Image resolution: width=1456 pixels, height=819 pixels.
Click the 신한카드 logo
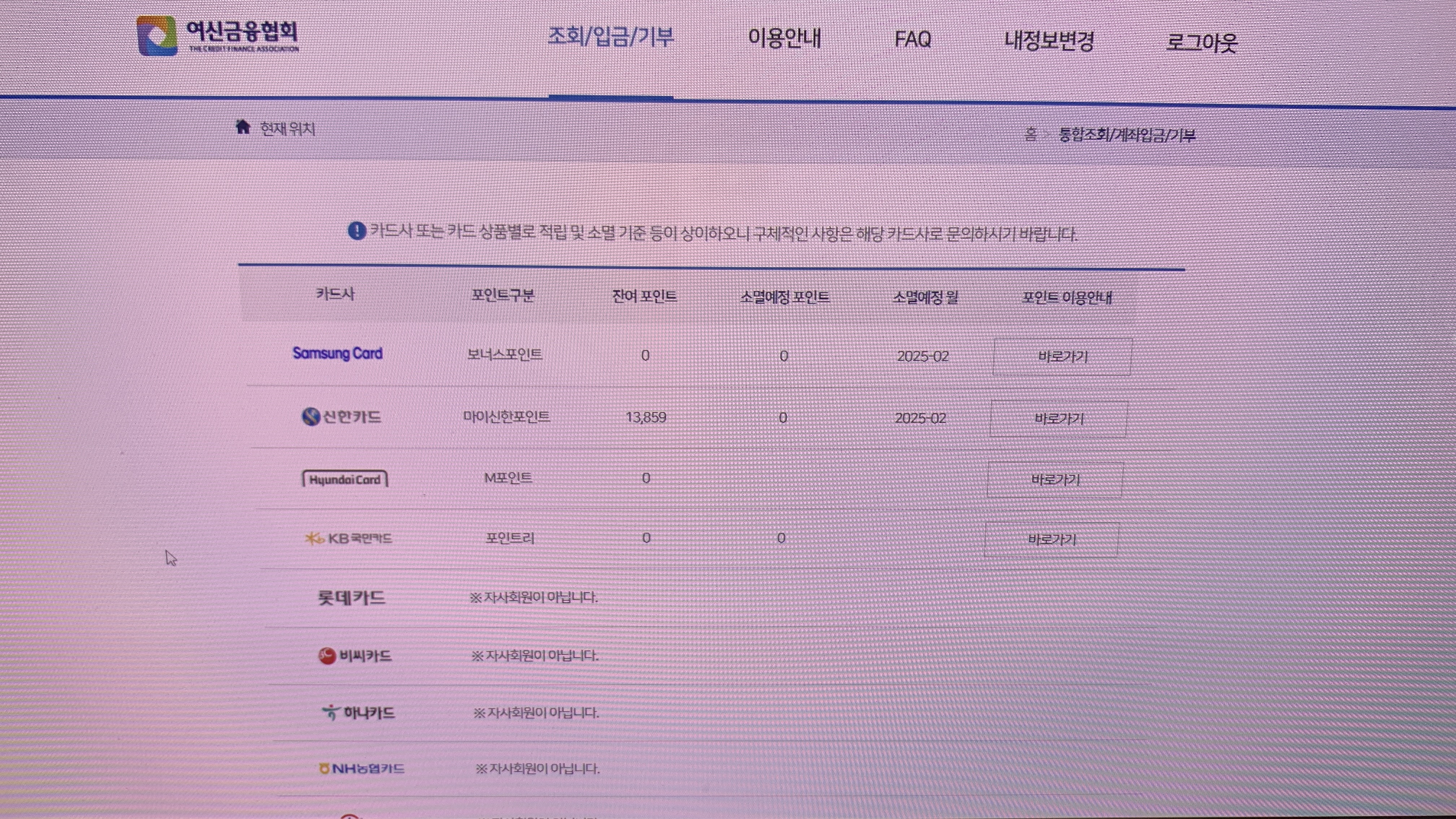tap(341, 417)
